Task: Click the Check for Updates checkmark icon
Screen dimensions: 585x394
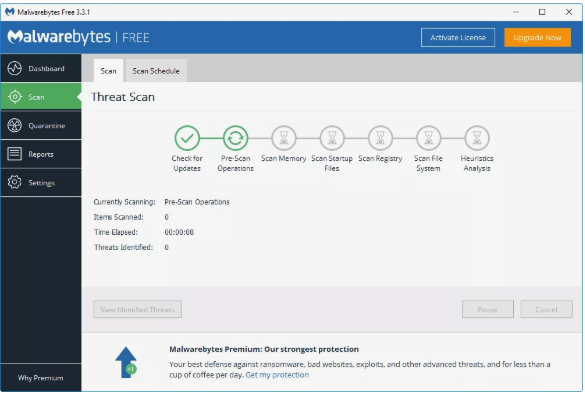Action: (x=187, y=138)
